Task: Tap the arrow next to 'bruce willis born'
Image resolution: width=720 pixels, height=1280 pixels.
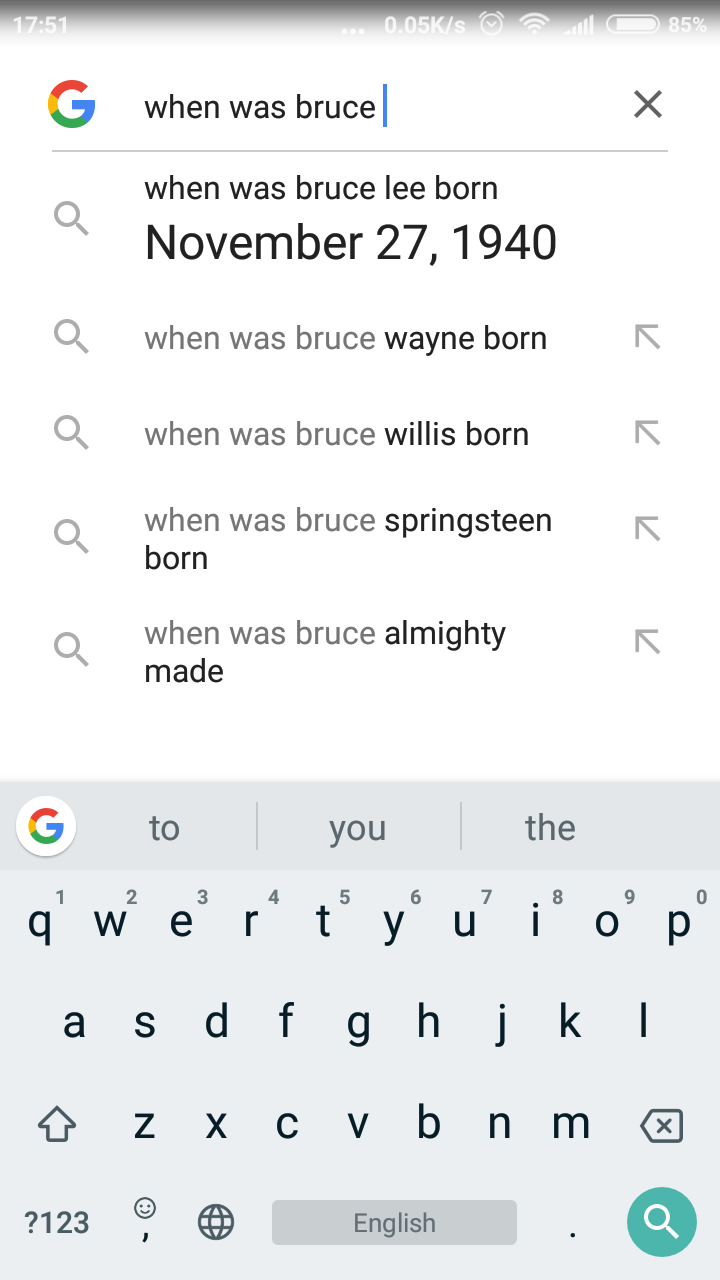Action: click(648, 433)
